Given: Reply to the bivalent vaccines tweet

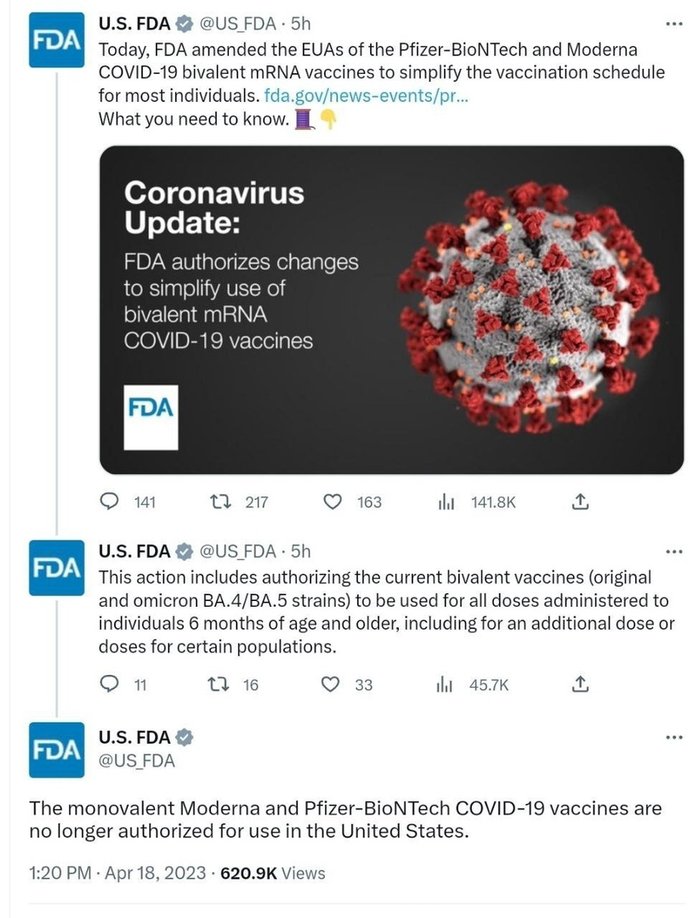Looking at the screenshot, I should pos(112,684).
